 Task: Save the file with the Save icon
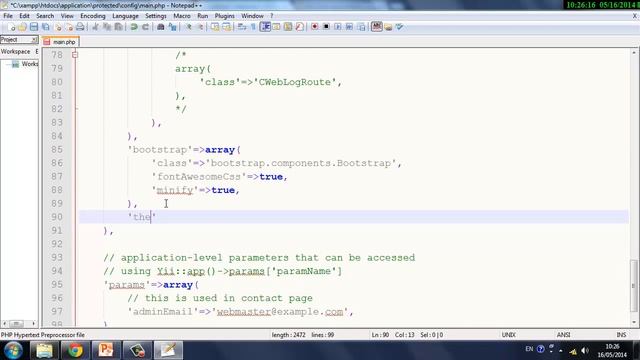click(x=34, y=27)
